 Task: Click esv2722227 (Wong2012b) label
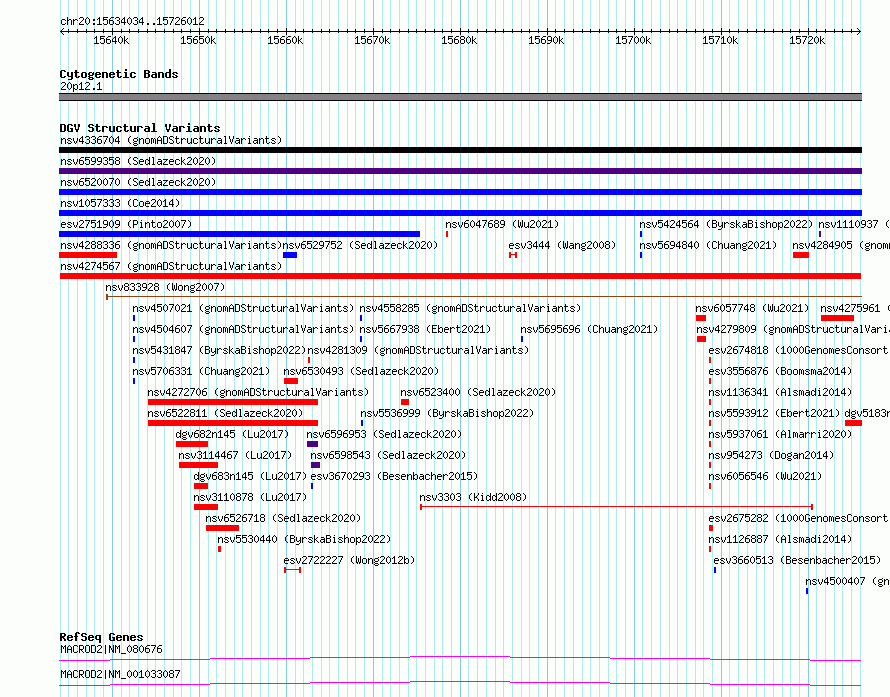349,560
